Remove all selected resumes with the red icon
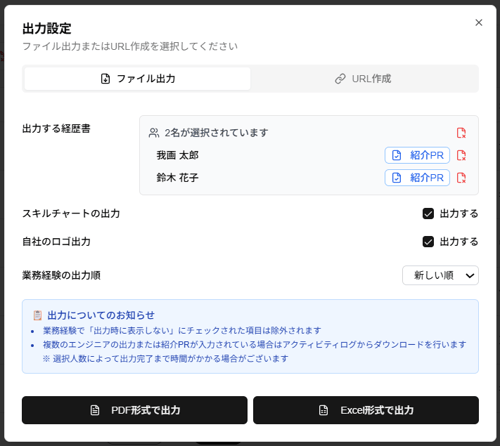This screenshot has height=446, width=500. click(461, 133)
